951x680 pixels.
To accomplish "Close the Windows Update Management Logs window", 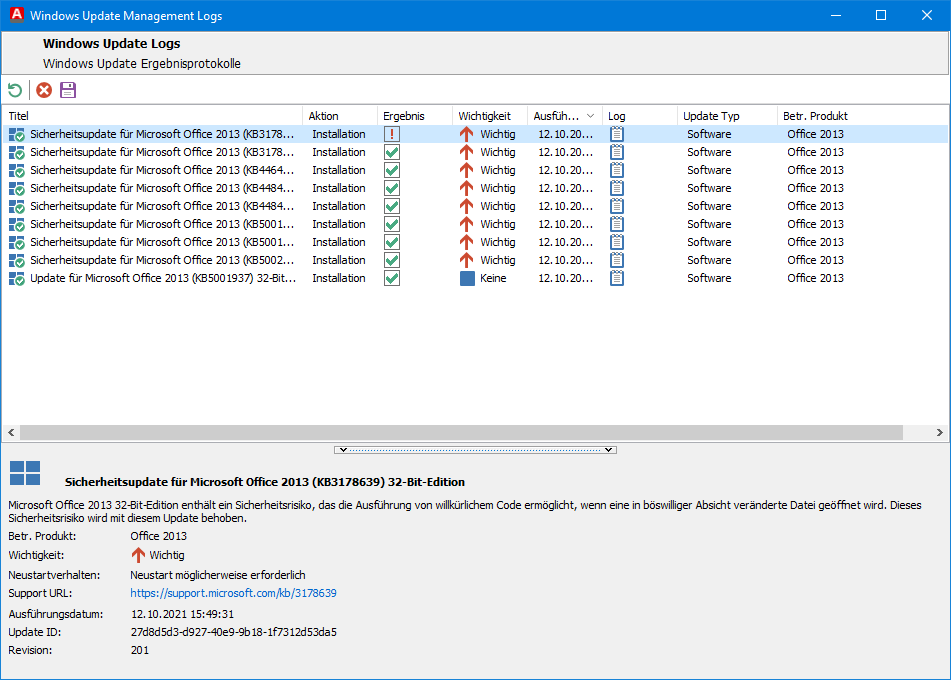I will click(x=927, y=15).
